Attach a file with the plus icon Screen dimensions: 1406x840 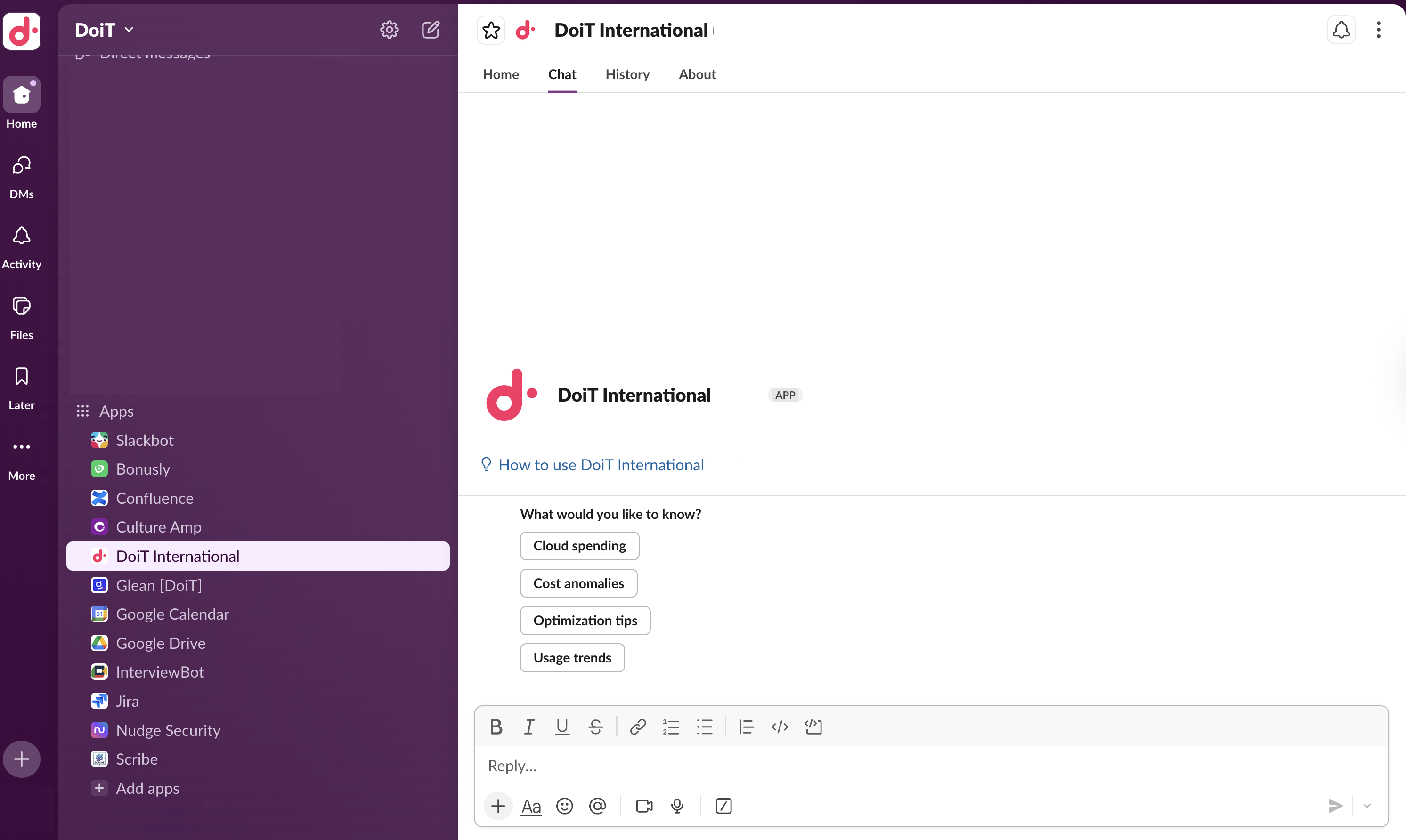pos(498,806)
